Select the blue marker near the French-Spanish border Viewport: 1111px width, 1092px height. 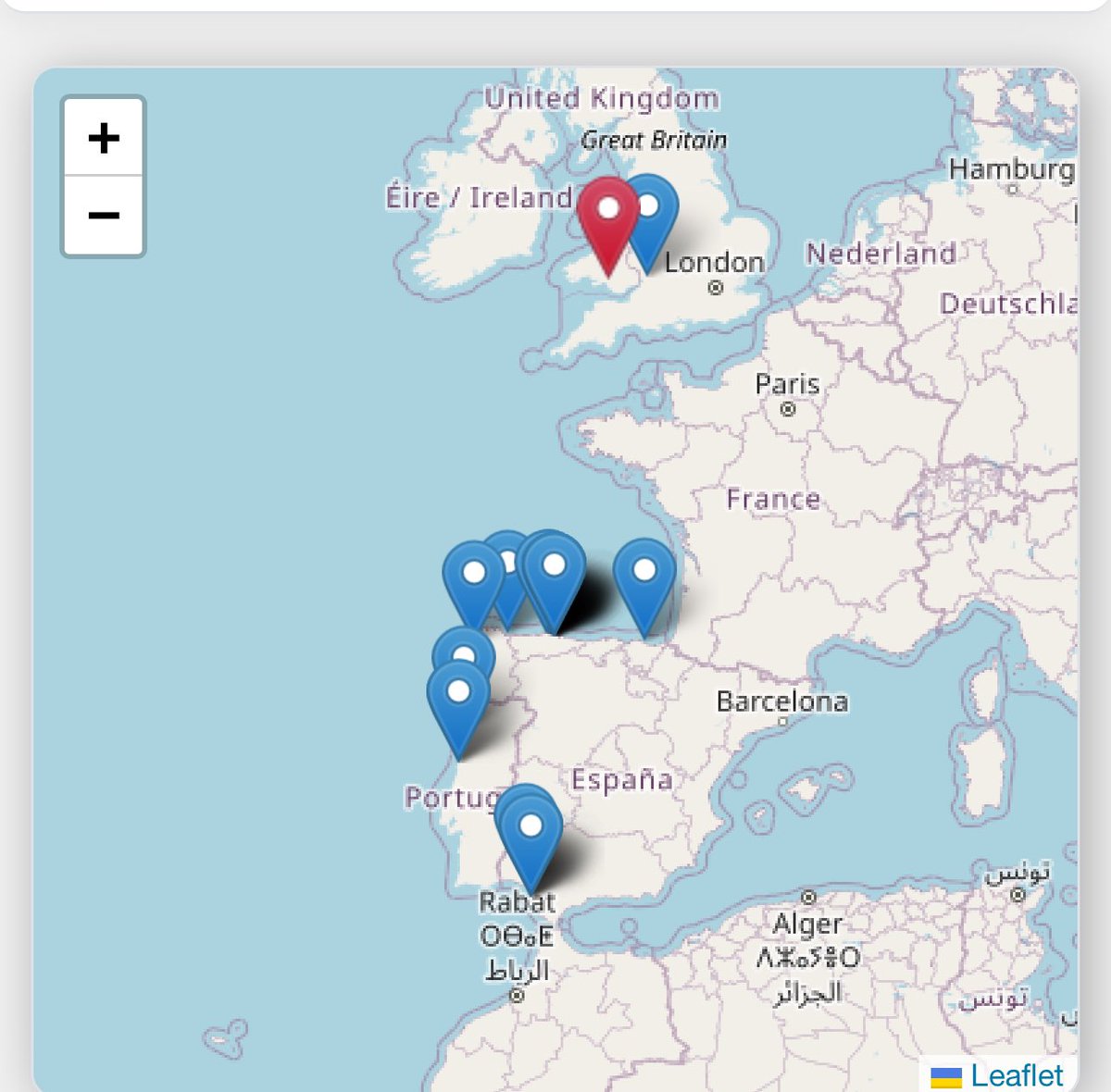(644, 589)
